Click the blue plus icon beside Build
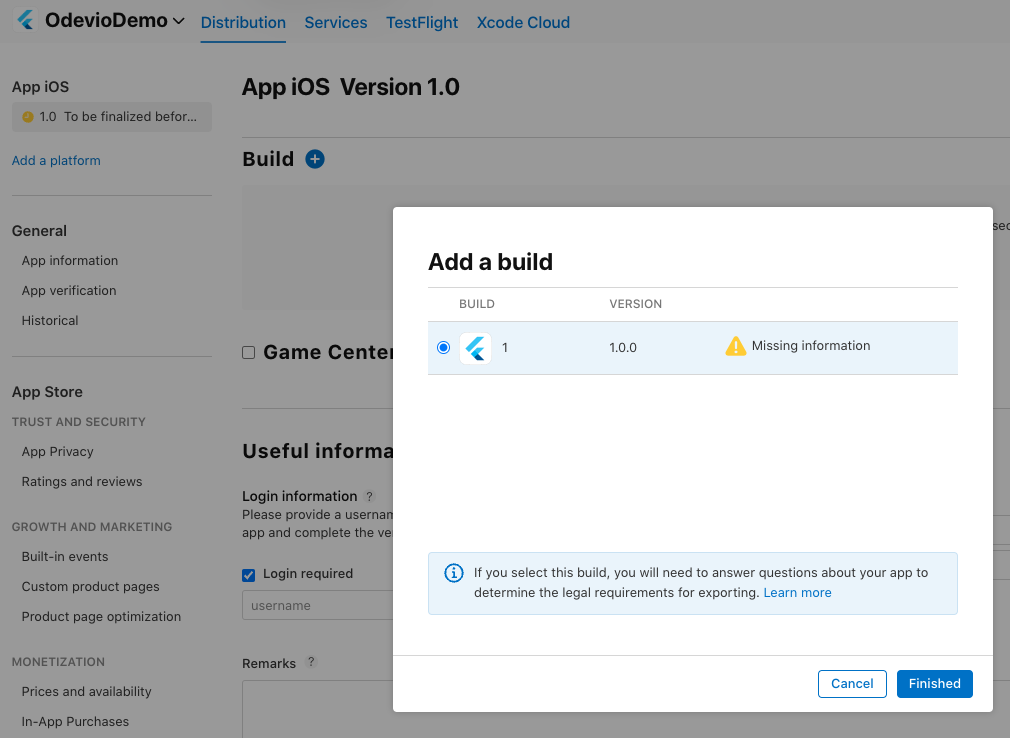Screen dimensions: 1010x738 click(315, 159)
